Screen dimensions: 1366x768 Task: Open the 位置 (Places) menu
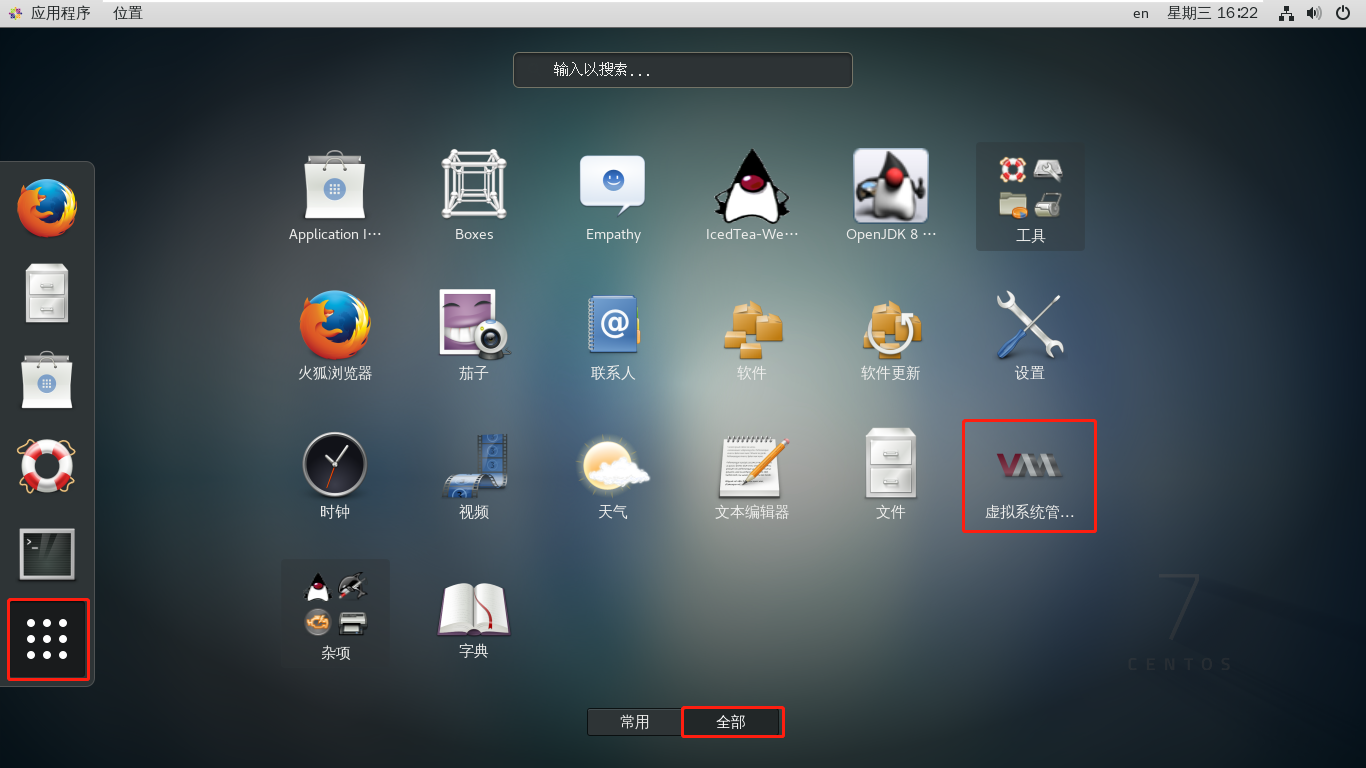click(x=128, y=13)
